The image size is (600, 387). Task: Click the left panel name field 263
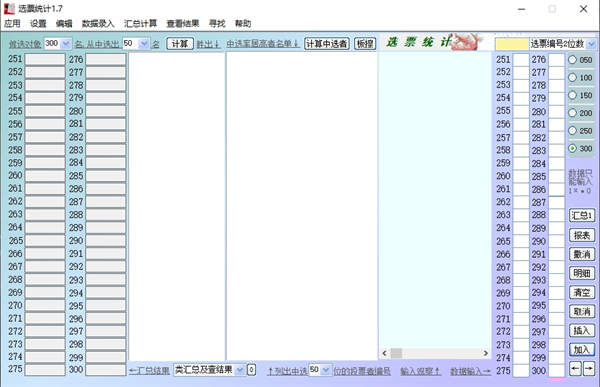pyautogui.click(x=45, y=214)
